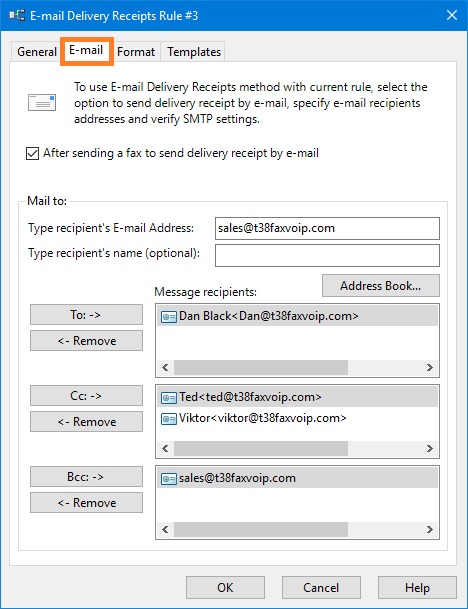468x609 pixels.
Task: Click the recipient's name input field
Action: (x=327, y=256)
